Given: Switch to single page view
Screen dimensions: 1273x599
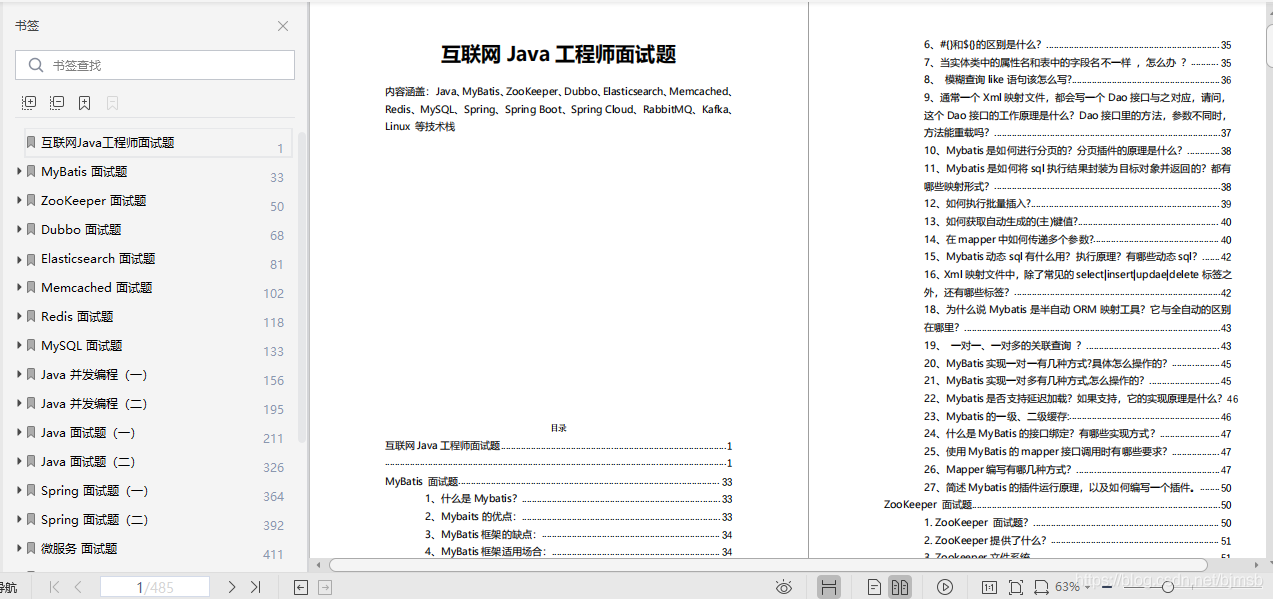Looking at the screenshot, I should click(875, 587).
